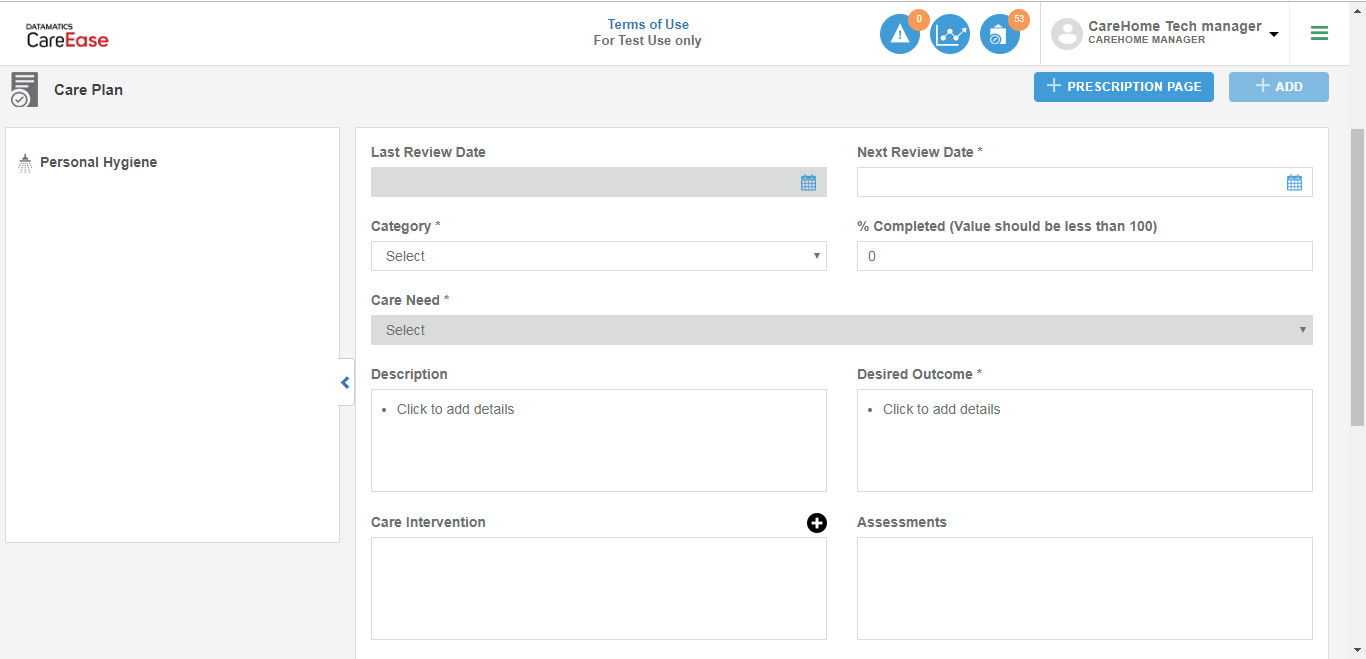Open the Last Review Date calendar icon
Viewport: 1366px width, 659px height.
[808, 182]
